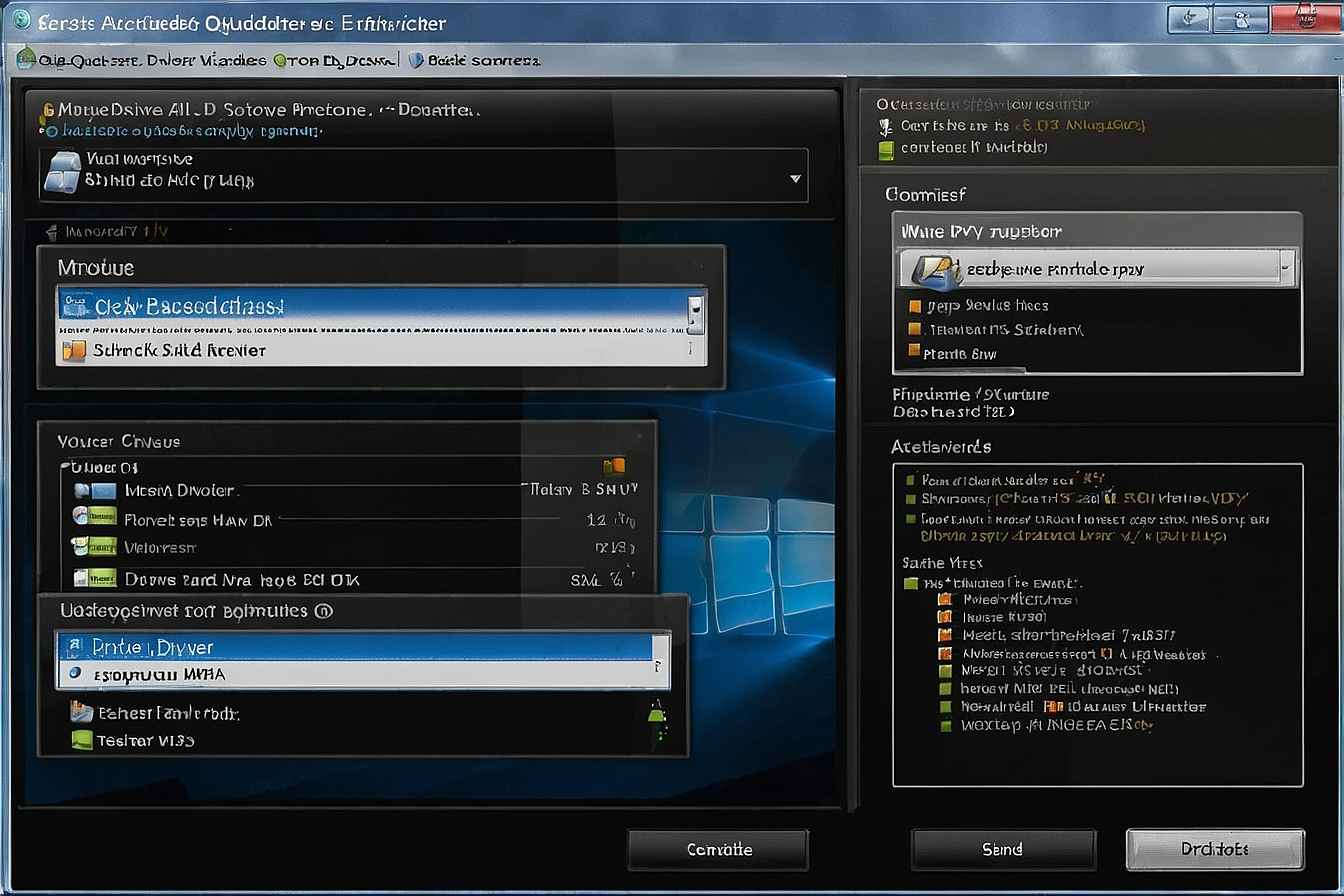Click the shield icon on the toolbar
This screenshot has height=896, width=1344.
[x=413, y=60]
